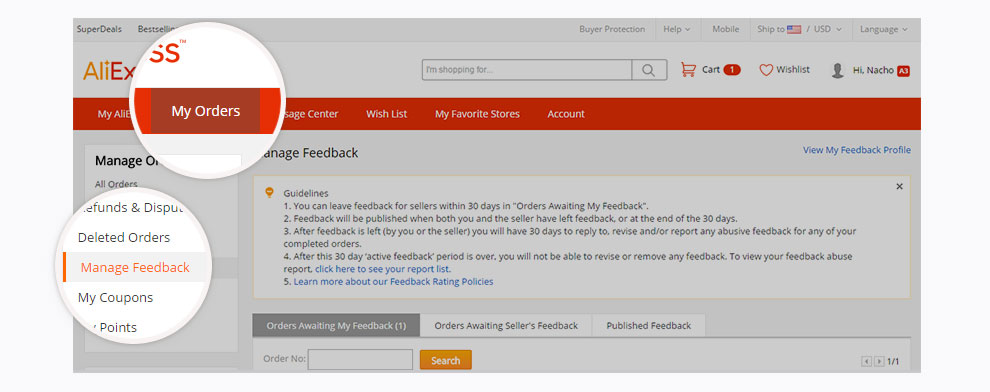Click the cart item count badge
This screenshot has width=990, height=392.
click(732, 70)
